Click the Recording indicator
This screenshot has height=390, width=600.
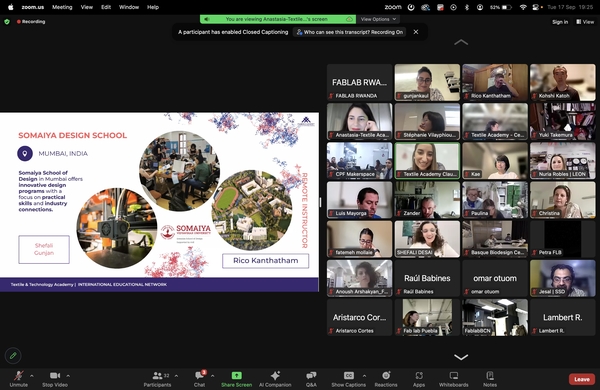31,22
